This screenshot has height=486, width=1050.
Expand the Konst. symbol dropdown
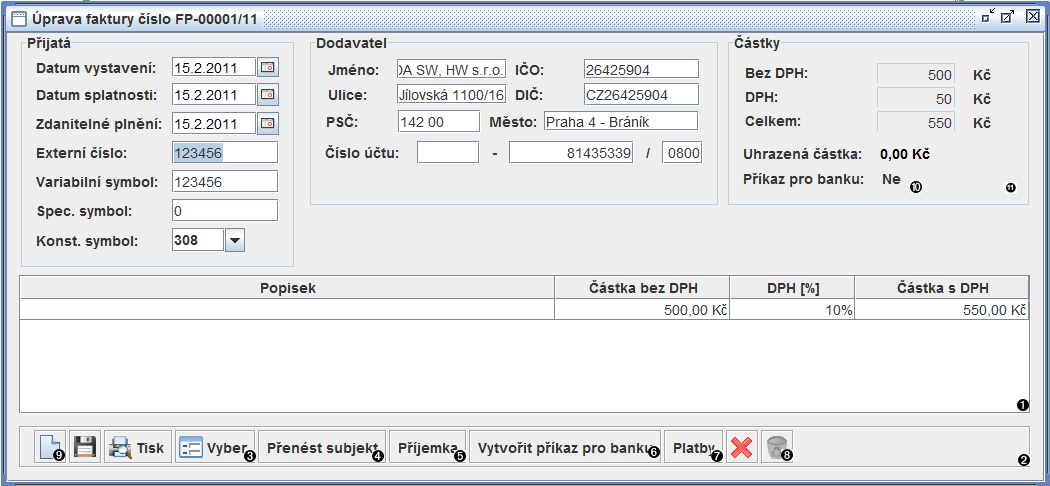coord(234,240)
